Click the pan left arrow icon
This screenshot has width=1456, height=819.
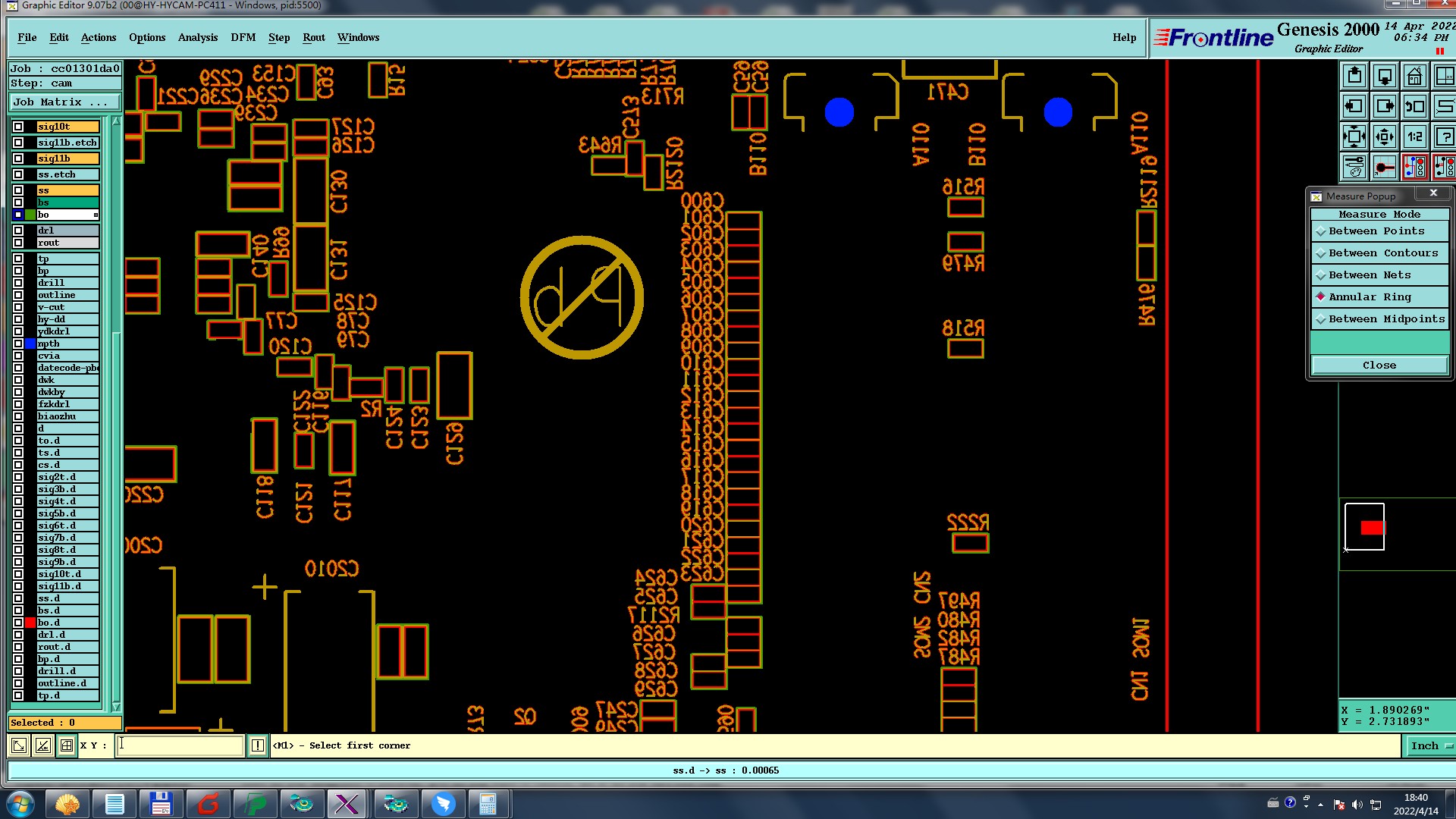click(1354, 107)
